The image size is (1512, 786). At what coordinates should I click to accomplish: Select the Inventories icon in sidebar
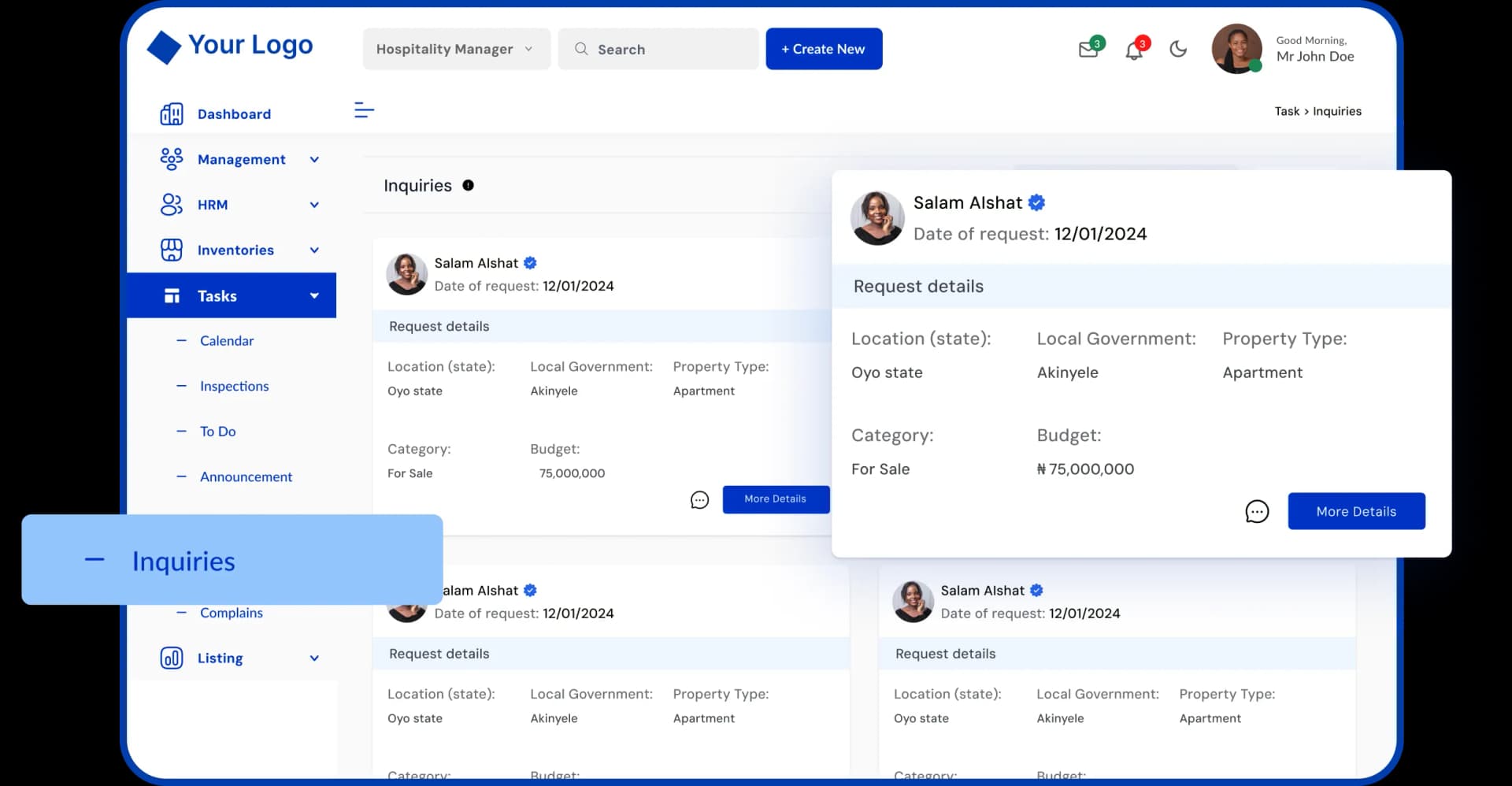coord(171,250)
